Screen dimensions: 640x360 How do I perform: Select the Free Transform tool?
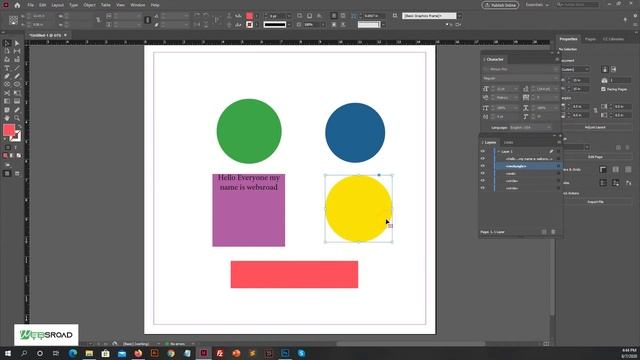point(17,93)
